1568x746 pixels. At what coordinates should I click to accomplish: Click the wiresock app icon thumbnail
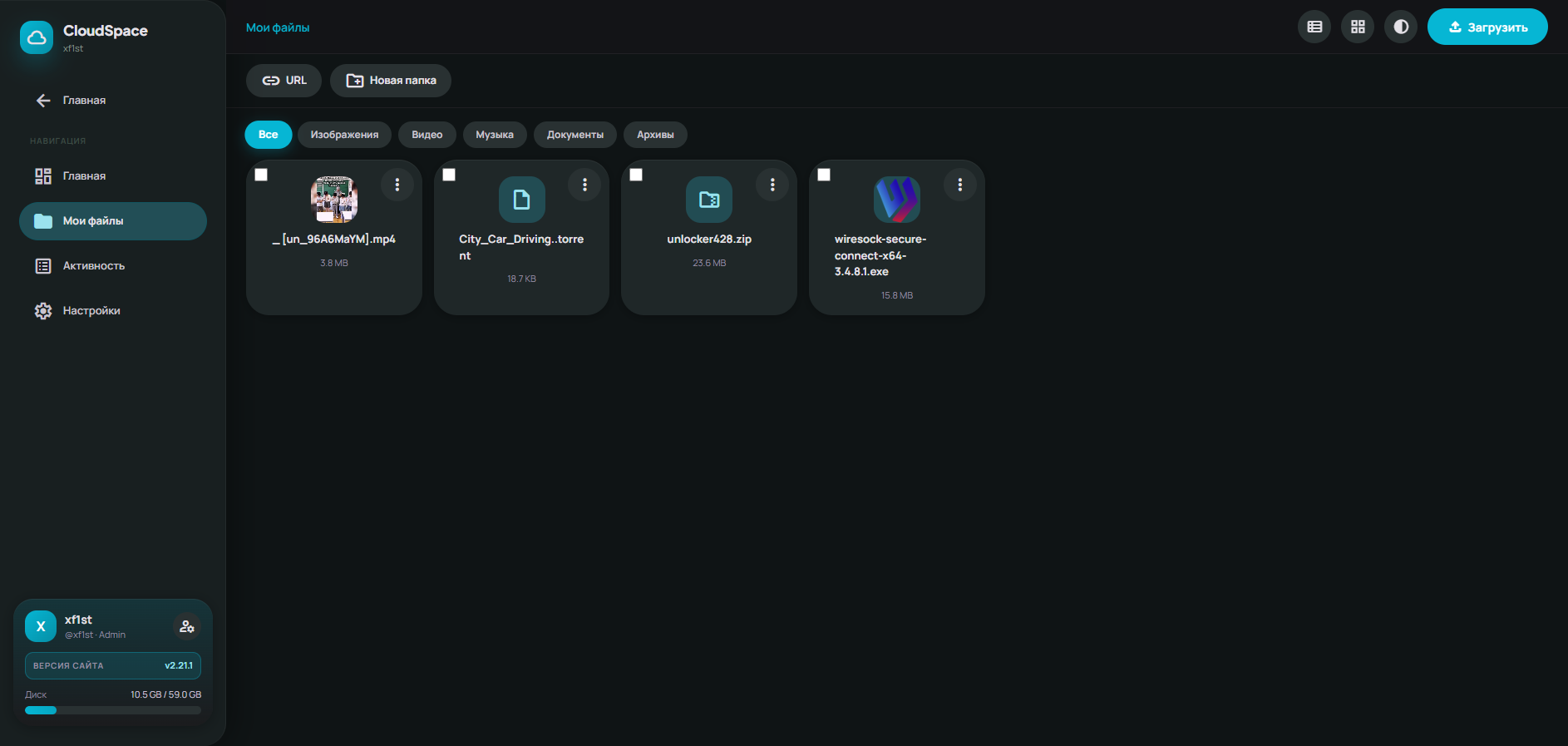pyautogui.click(x=897, y=200)
